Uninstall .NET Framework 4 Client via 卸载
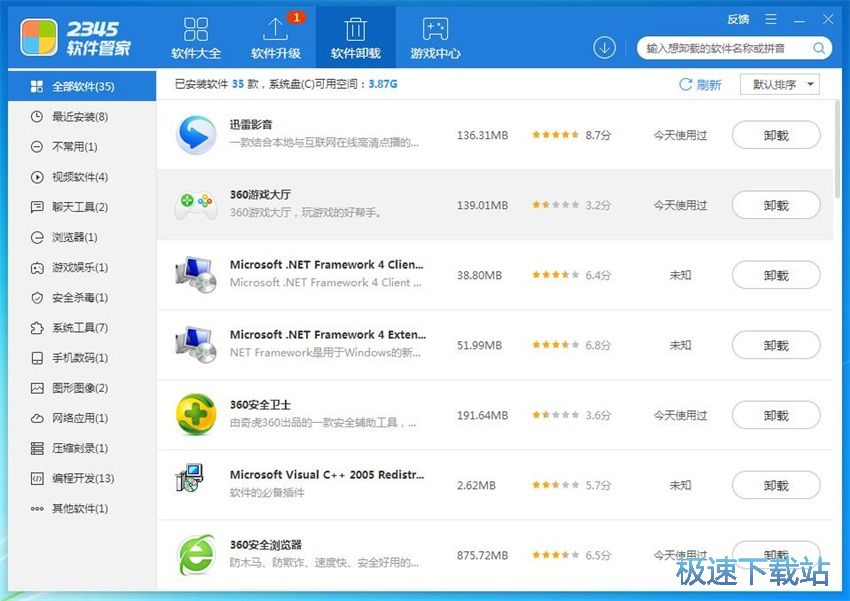The height and width of the screenshot is (601, 850). click(x=776, y=275)
